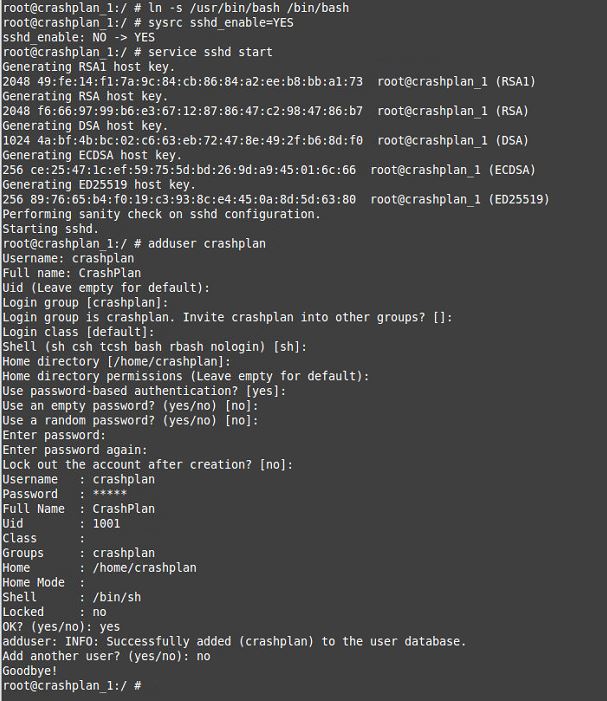Click the 'Lock out the account' prompt

click(x=148, y=465)
